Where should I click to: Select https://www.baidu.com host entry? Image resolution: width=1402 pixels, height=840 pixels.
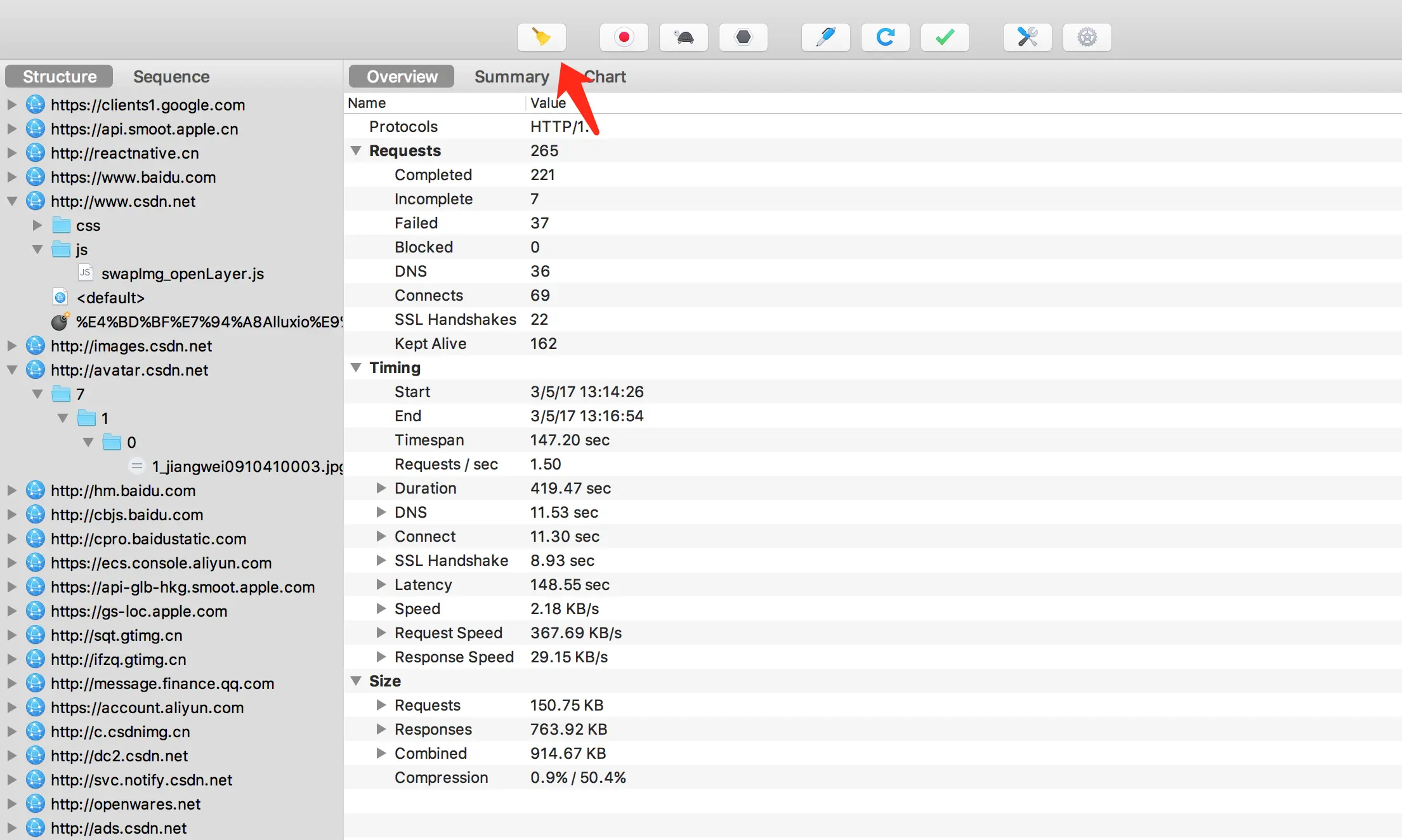[x=133, y=177]
